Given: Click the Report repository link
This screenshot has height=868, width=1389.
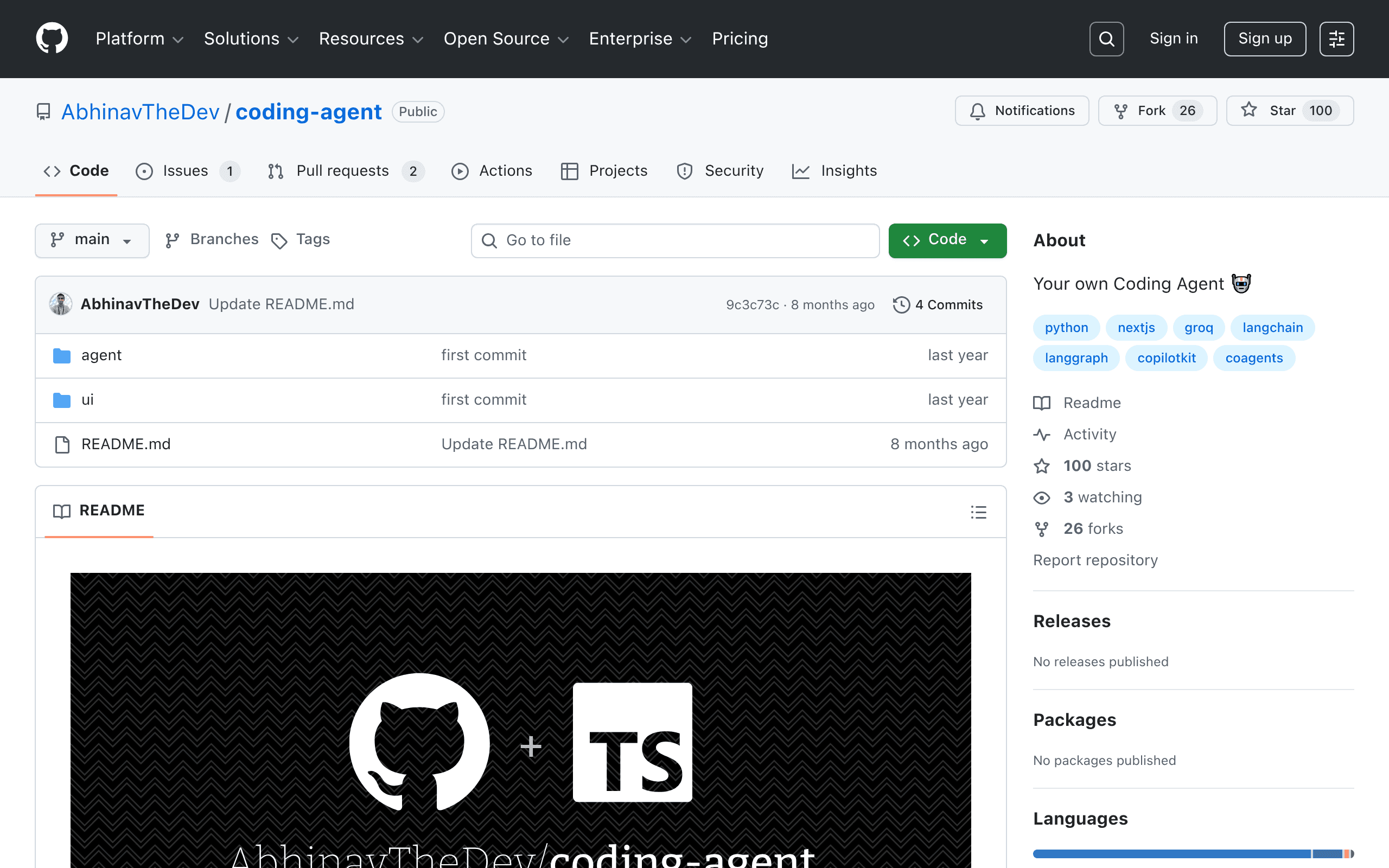Looking at the screenshot, I should tap(1095, 560).
